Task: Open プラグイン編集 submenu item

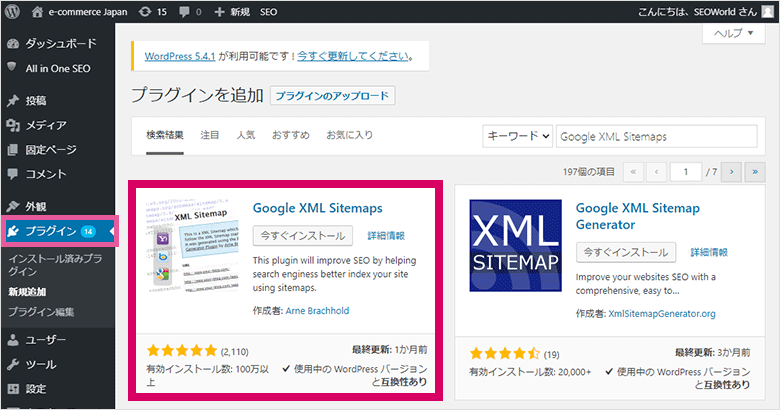Action: pos(41,312)
